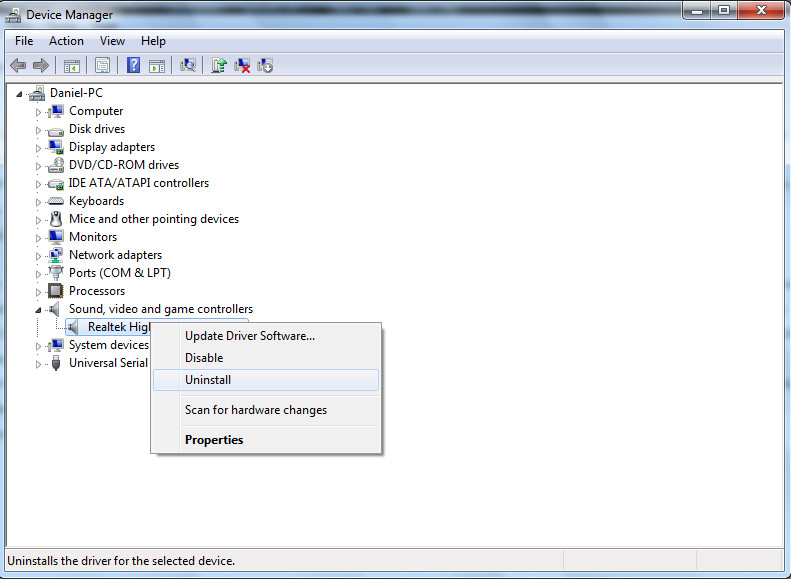The height and width of the screenshot is (579, 791).
Task: Click the Display adapters category icon
Action: [x=56, y=147]
